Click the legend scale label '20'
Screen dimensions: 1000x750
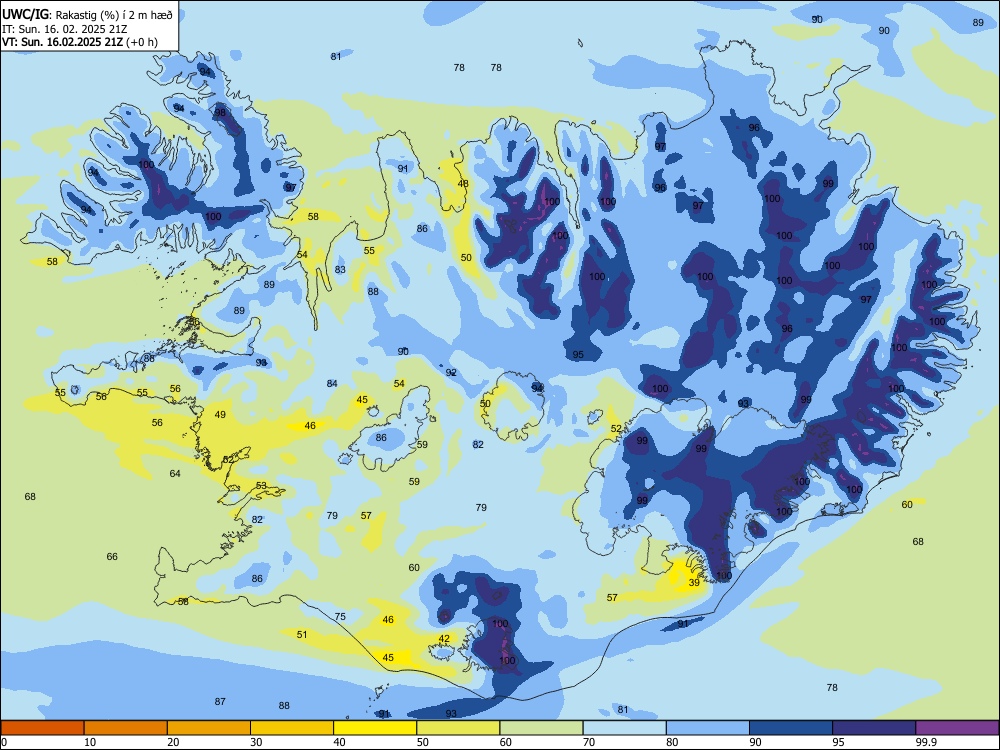click(x=173, y=742)
